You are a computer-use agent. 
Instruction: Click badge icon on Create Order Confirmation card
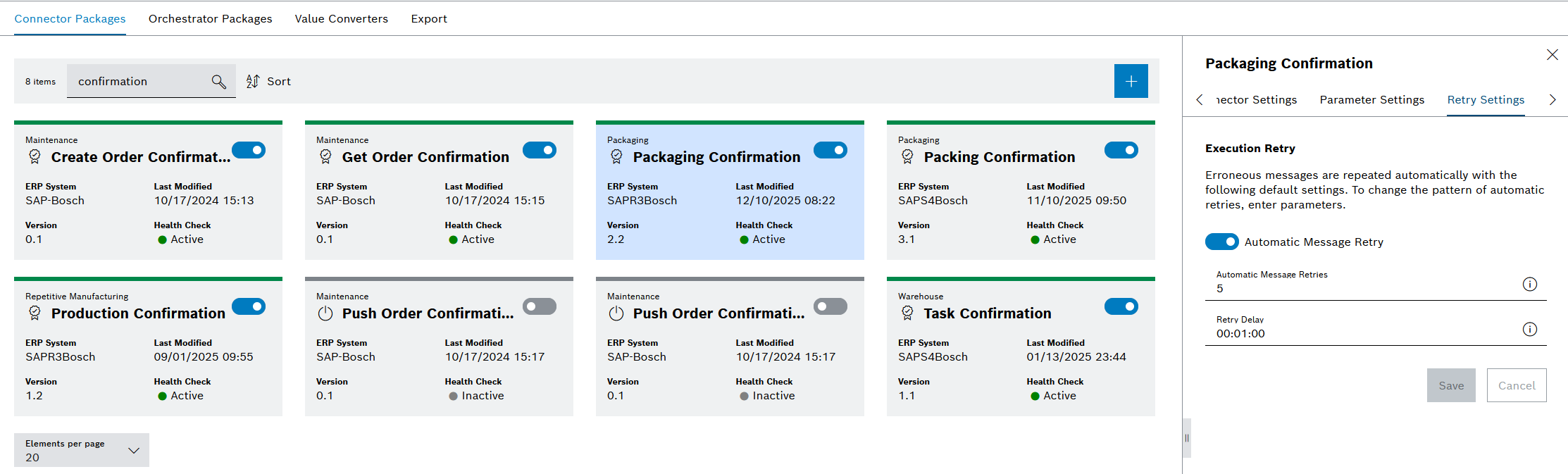click(x=35, y=157)
